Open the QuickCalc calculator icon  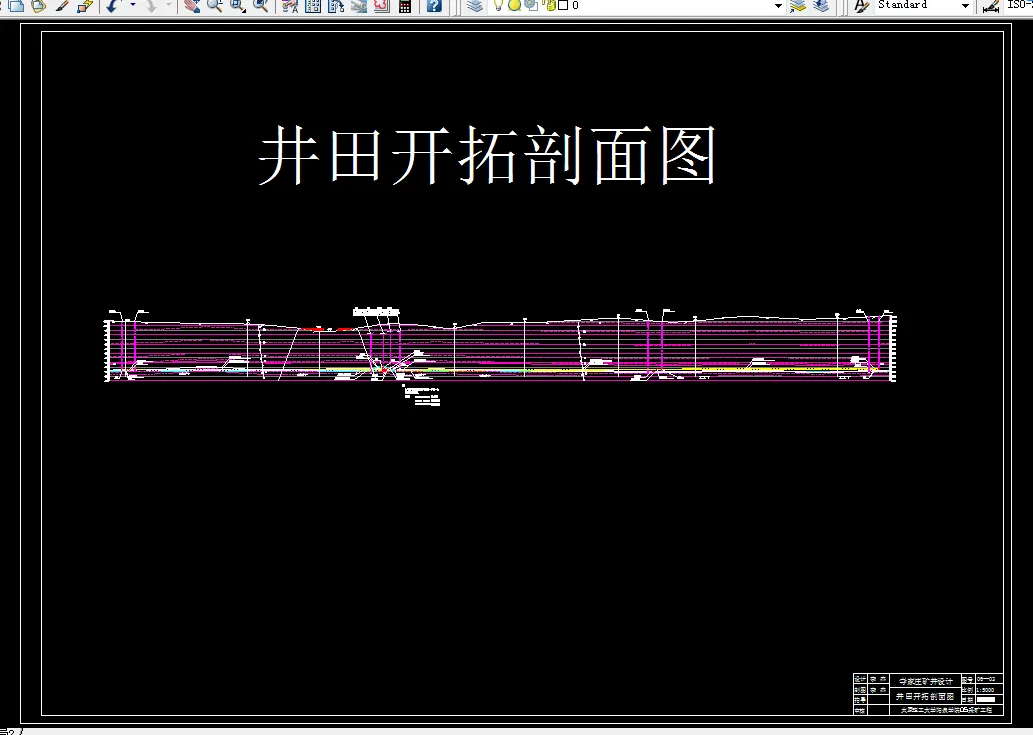coord(405,6)
